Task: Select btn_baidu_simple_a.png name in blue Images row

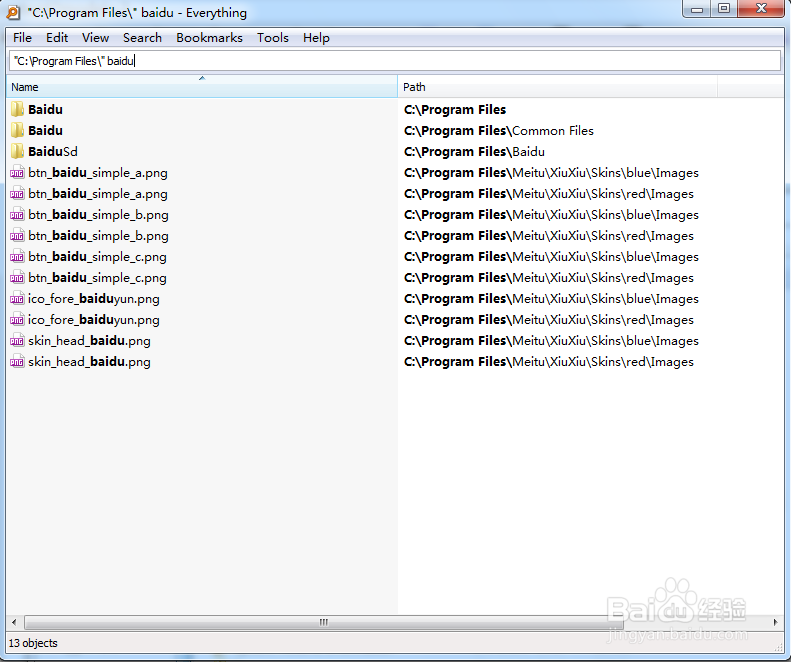Action: (x=98, y=173)
